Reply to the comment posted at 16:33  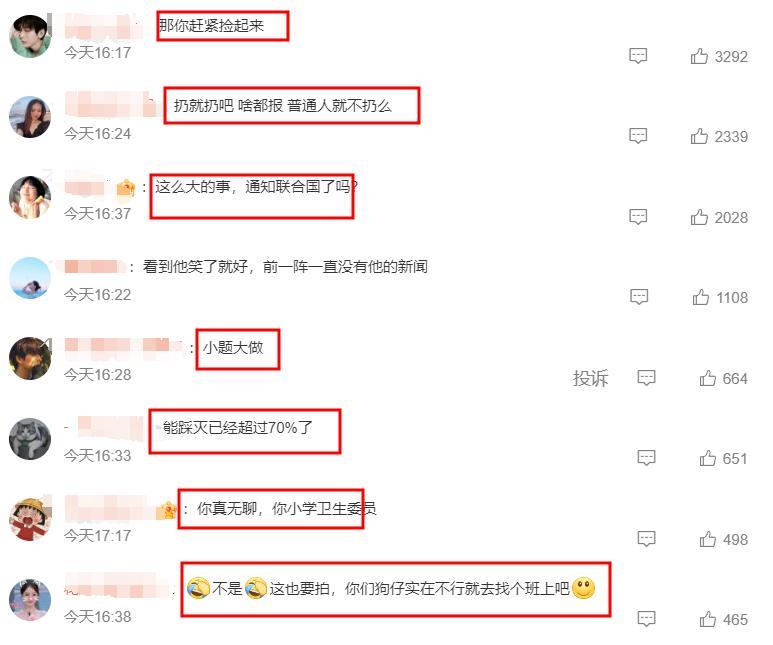[646, 458]
